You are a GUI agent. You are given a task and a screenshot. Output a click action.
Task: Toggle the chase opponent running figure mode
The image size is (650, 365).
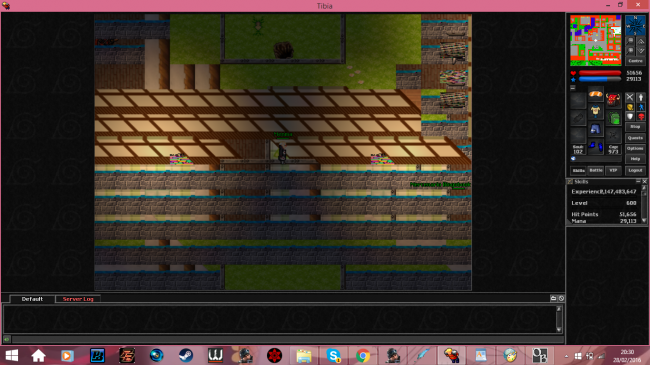[641, 107]
